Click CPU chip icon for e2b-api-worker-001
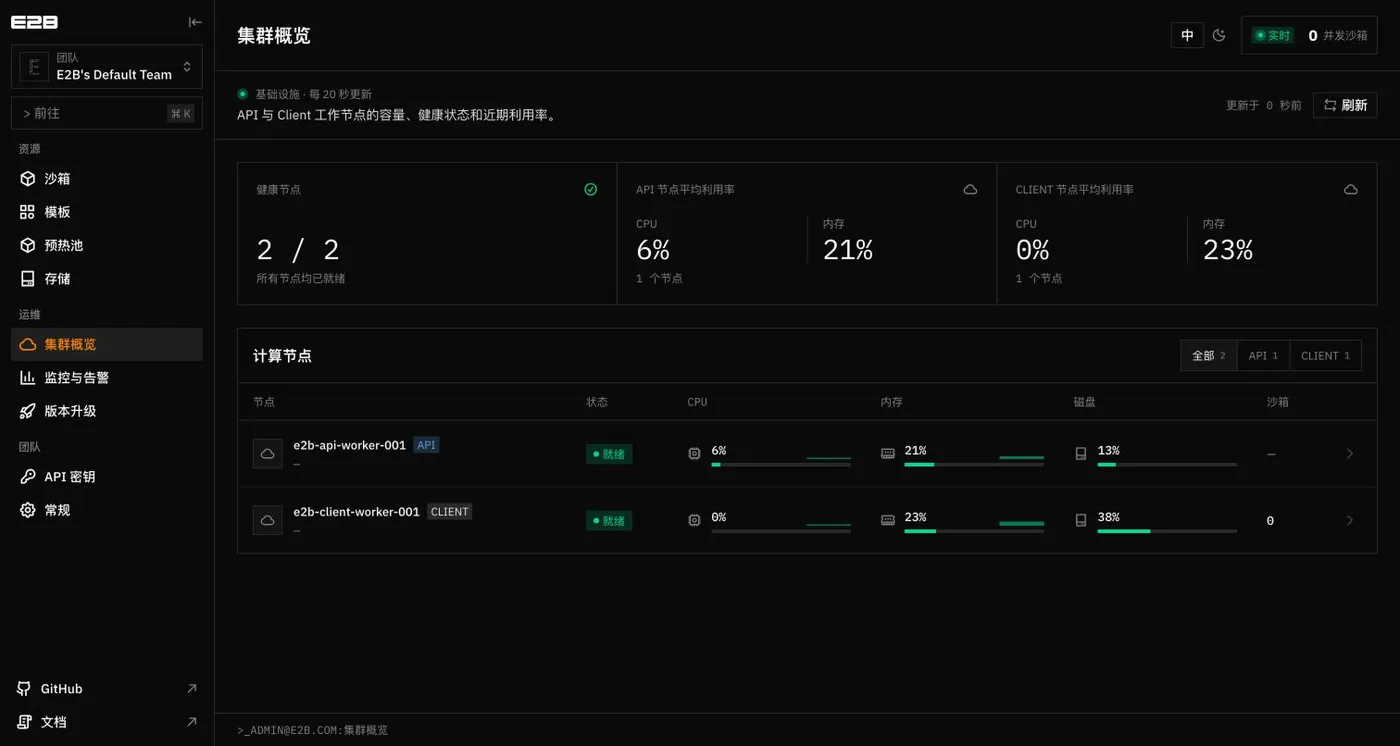Screen dimensions: 1400x746 click(695, 454)
